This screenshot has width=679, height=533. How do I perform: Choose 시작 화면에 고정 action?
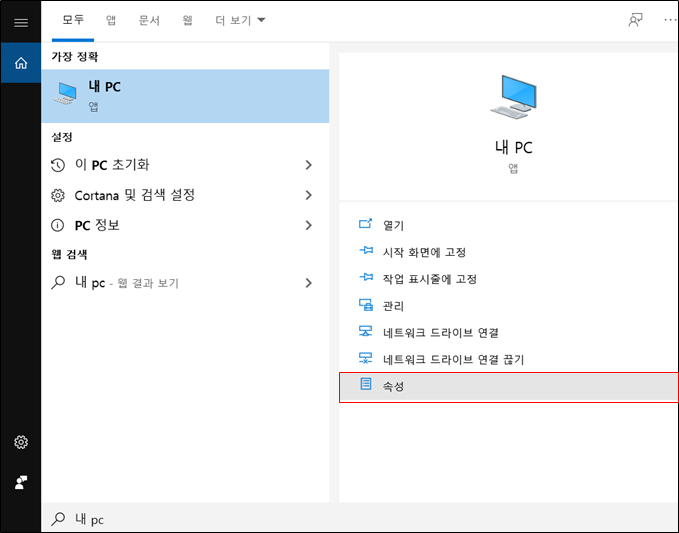click(508, 252)
